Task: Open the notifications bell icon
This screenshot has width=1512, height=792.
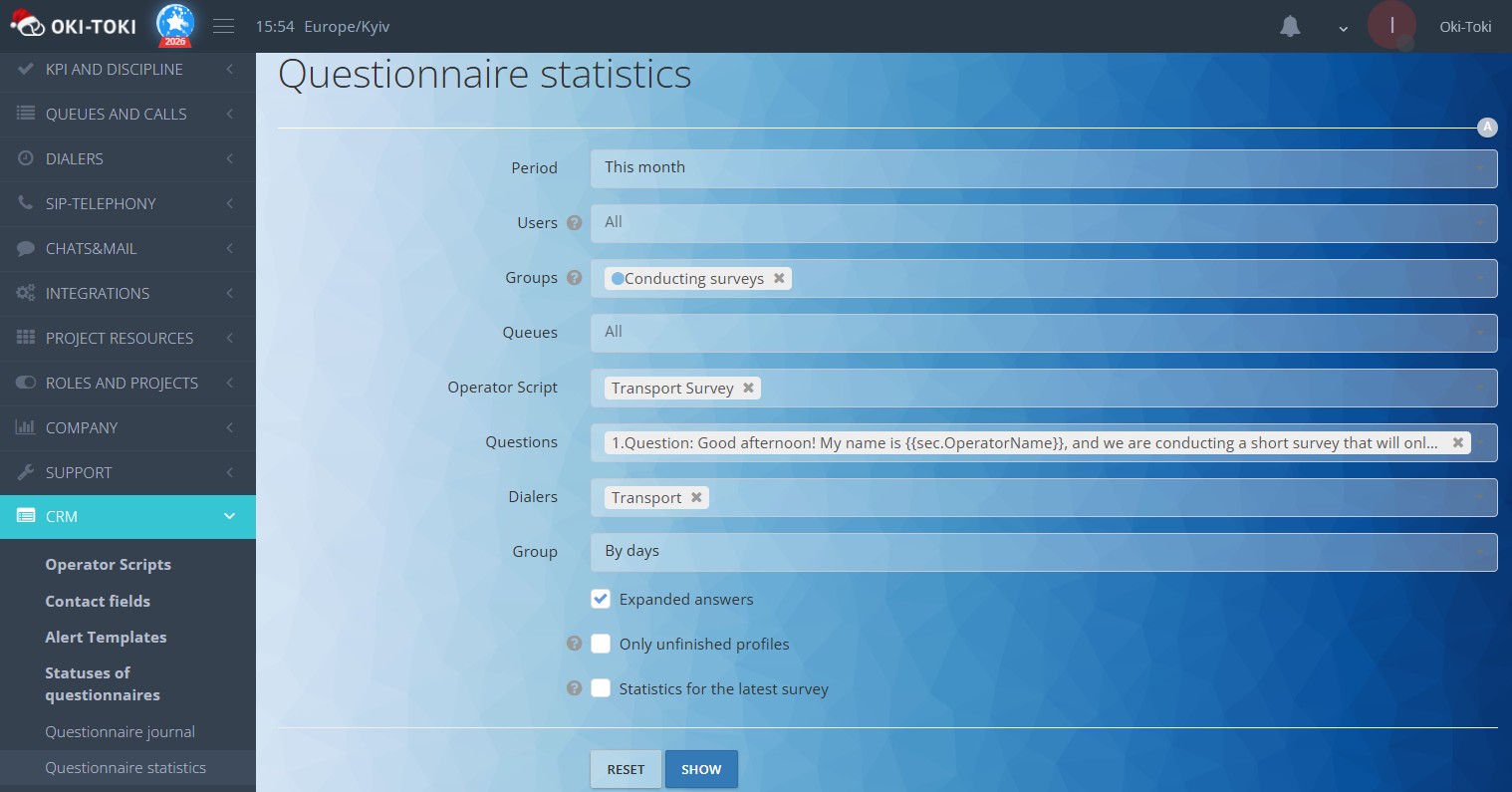Action: (1290, 26)
